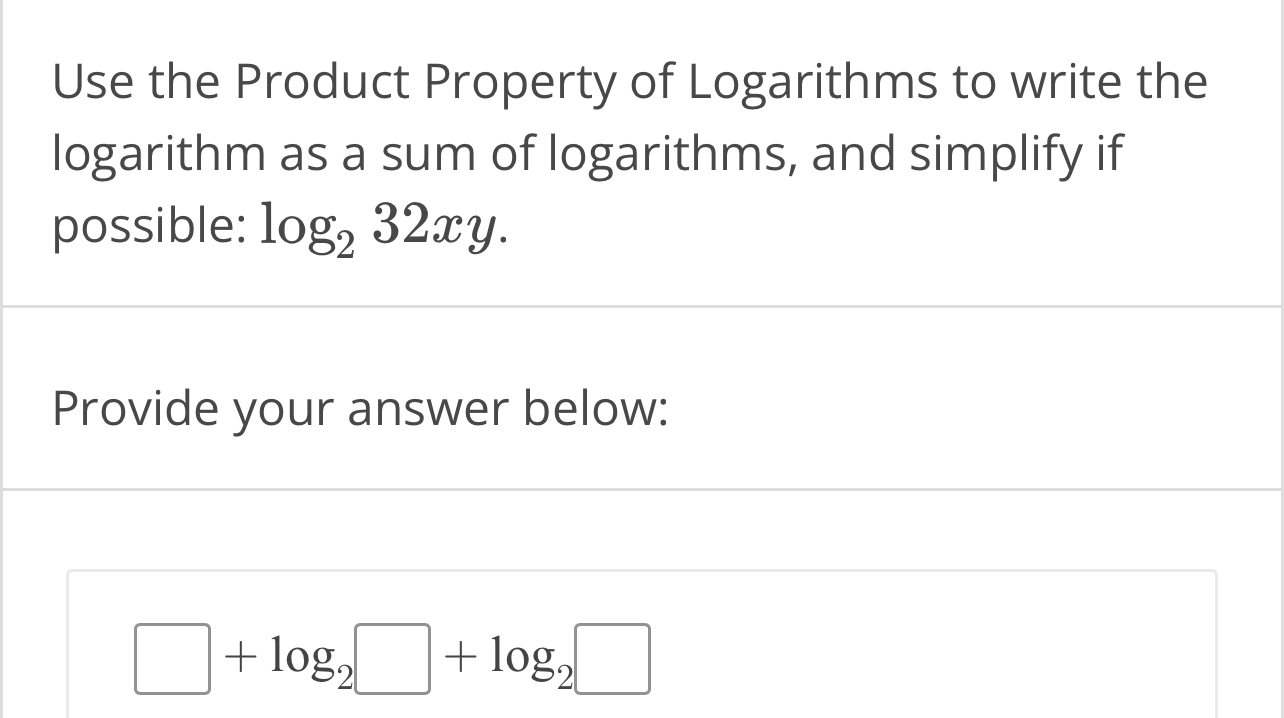Click the answer box after the second log₂
1284x718 pixels.
click(x=613, y=658)
